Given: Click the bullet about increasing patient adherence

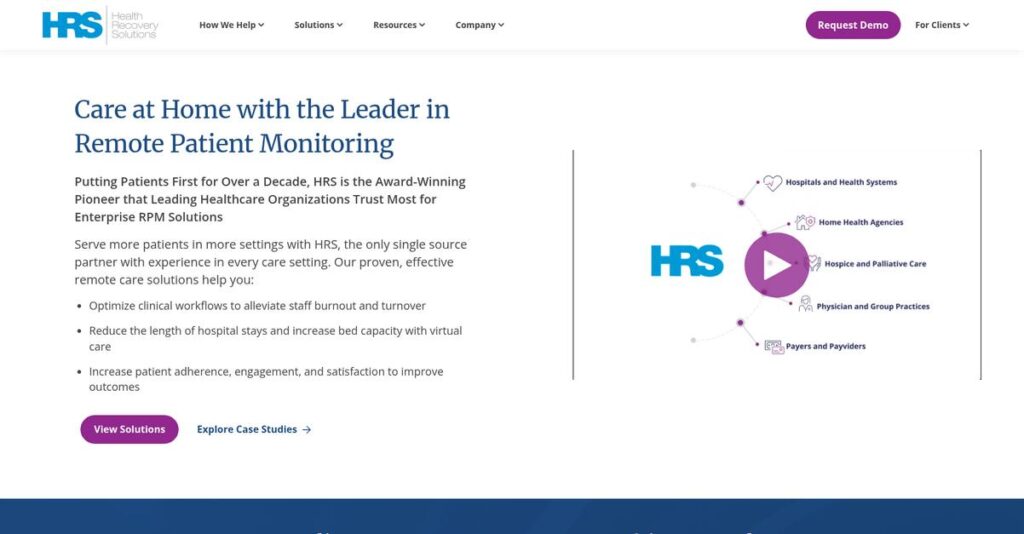Looking at the screenshot, I should click(x=266, y=379).
